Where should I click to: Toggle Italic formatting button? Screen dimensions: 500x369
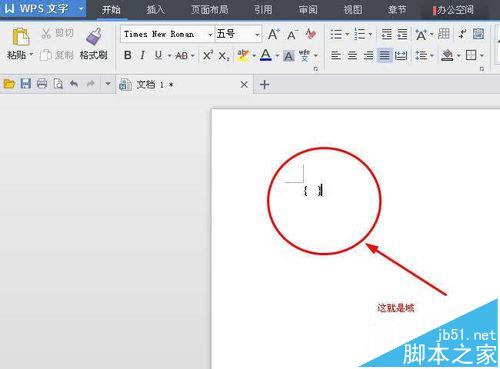(x=143, y=55)
